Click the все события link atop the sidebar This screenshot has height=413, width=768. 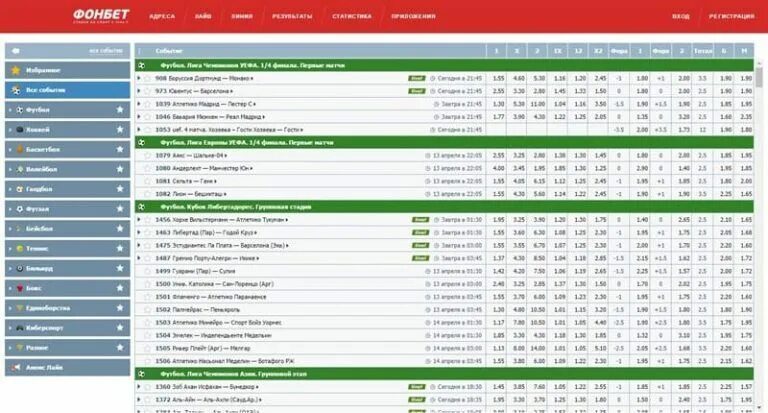[x=106, y=50]
